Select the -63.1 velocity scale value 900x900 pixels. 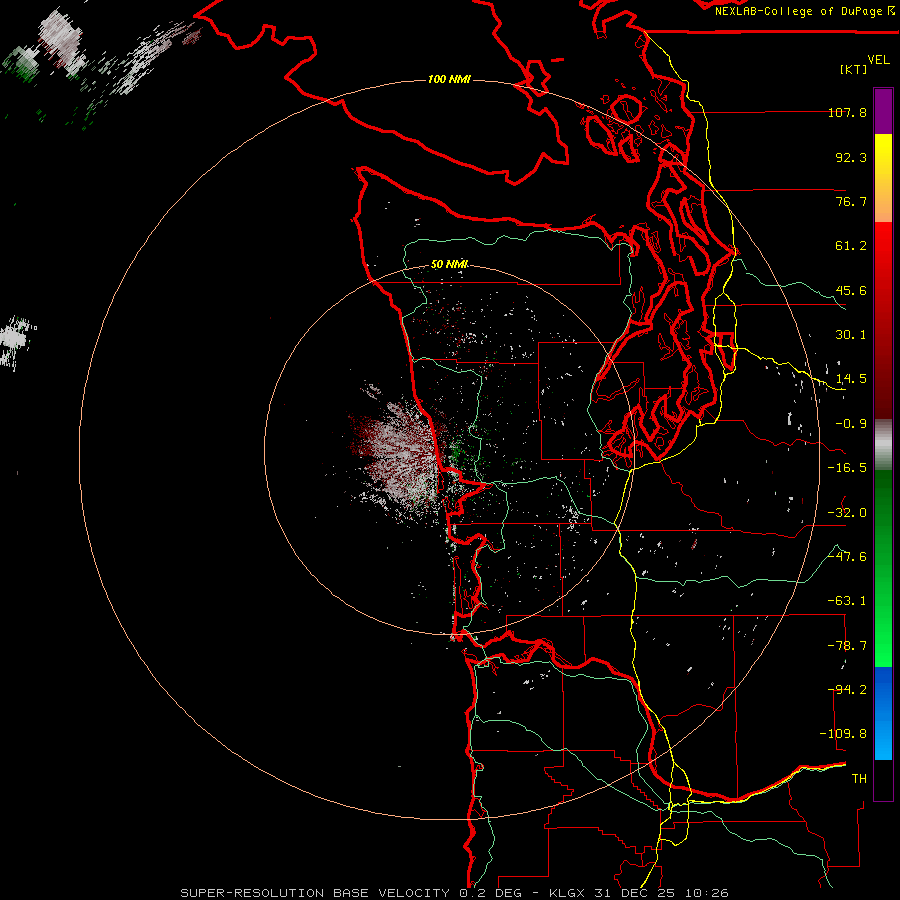[x=847, y=601]
